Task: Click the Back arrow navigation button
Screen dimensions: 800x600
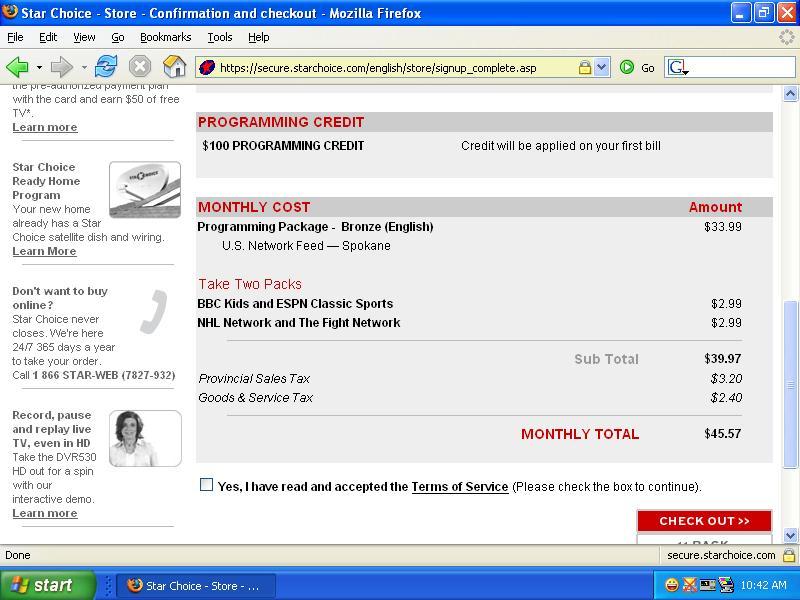Action: tap(17, 67)
